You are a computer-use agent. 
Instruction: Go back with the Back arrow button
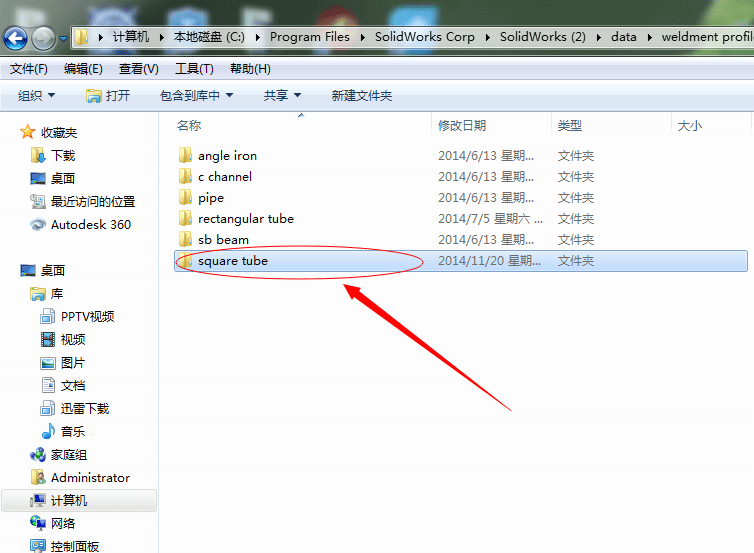click(15, 38)
